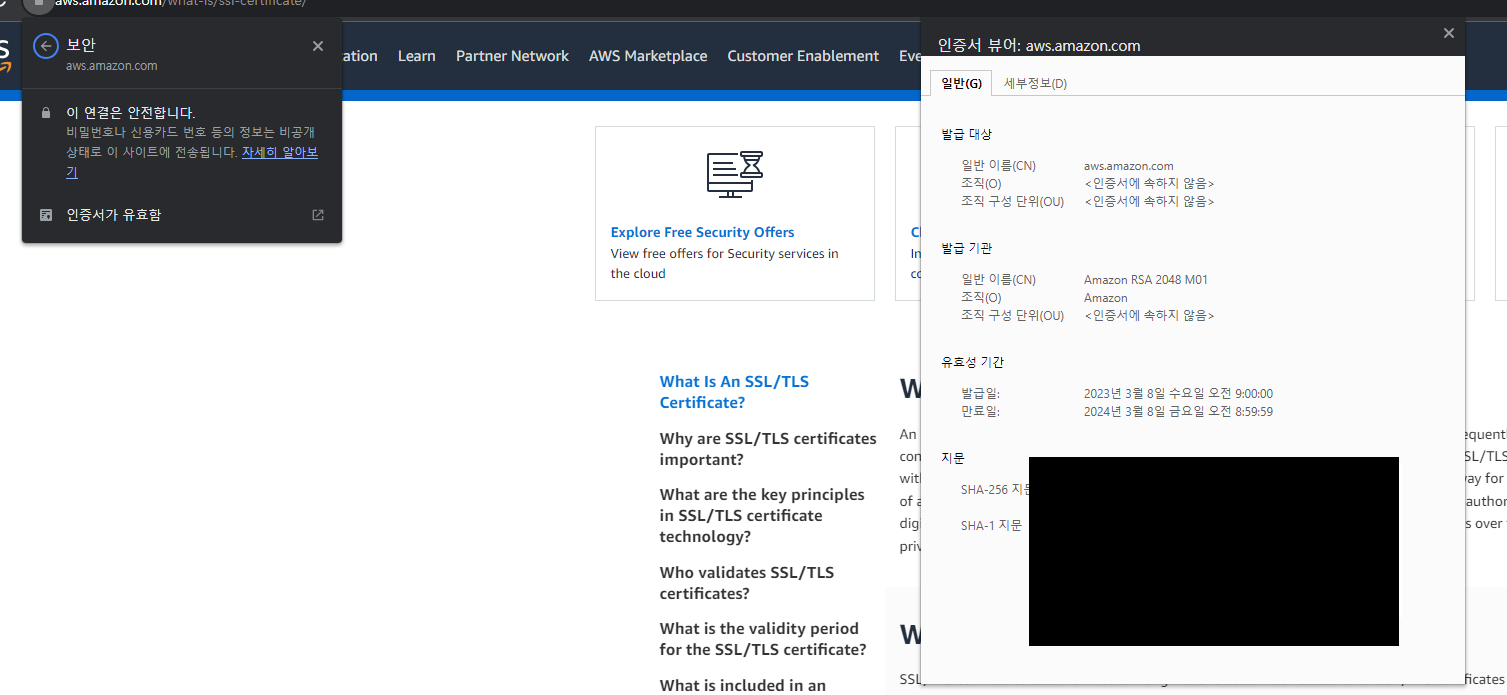Click the certificate icon beside 인증서가 유효함
The height and width of the screenshot is (695, 1507).
pos(46,215)
